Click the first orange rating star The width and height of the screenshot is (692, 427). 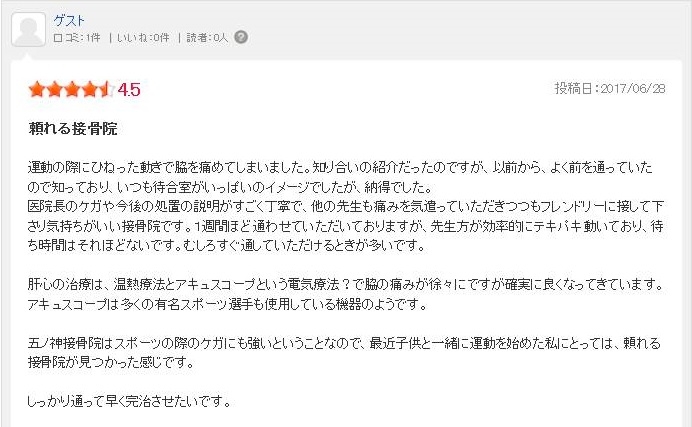[x=37, y=89]
